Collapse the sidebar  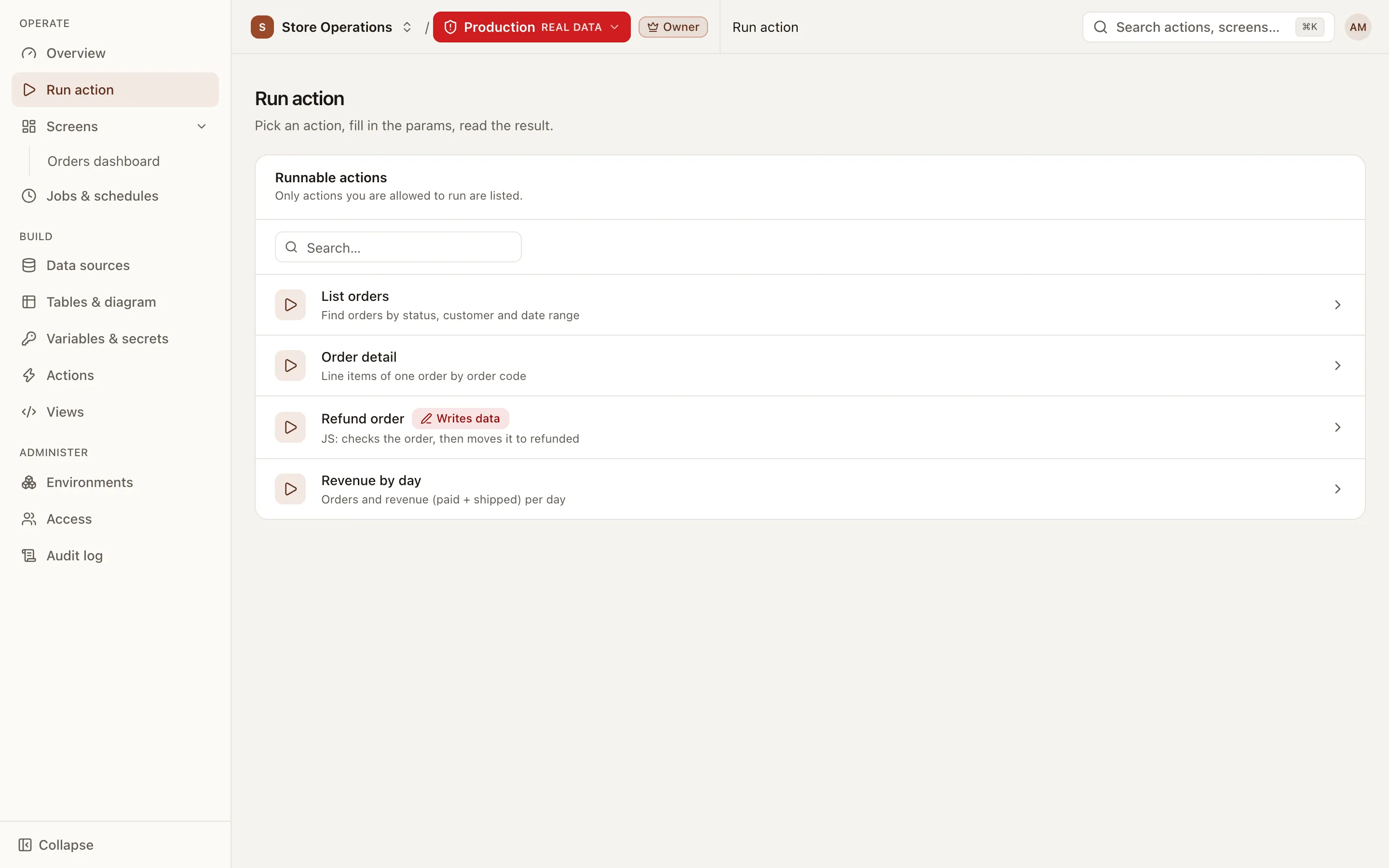pos(56,845)
